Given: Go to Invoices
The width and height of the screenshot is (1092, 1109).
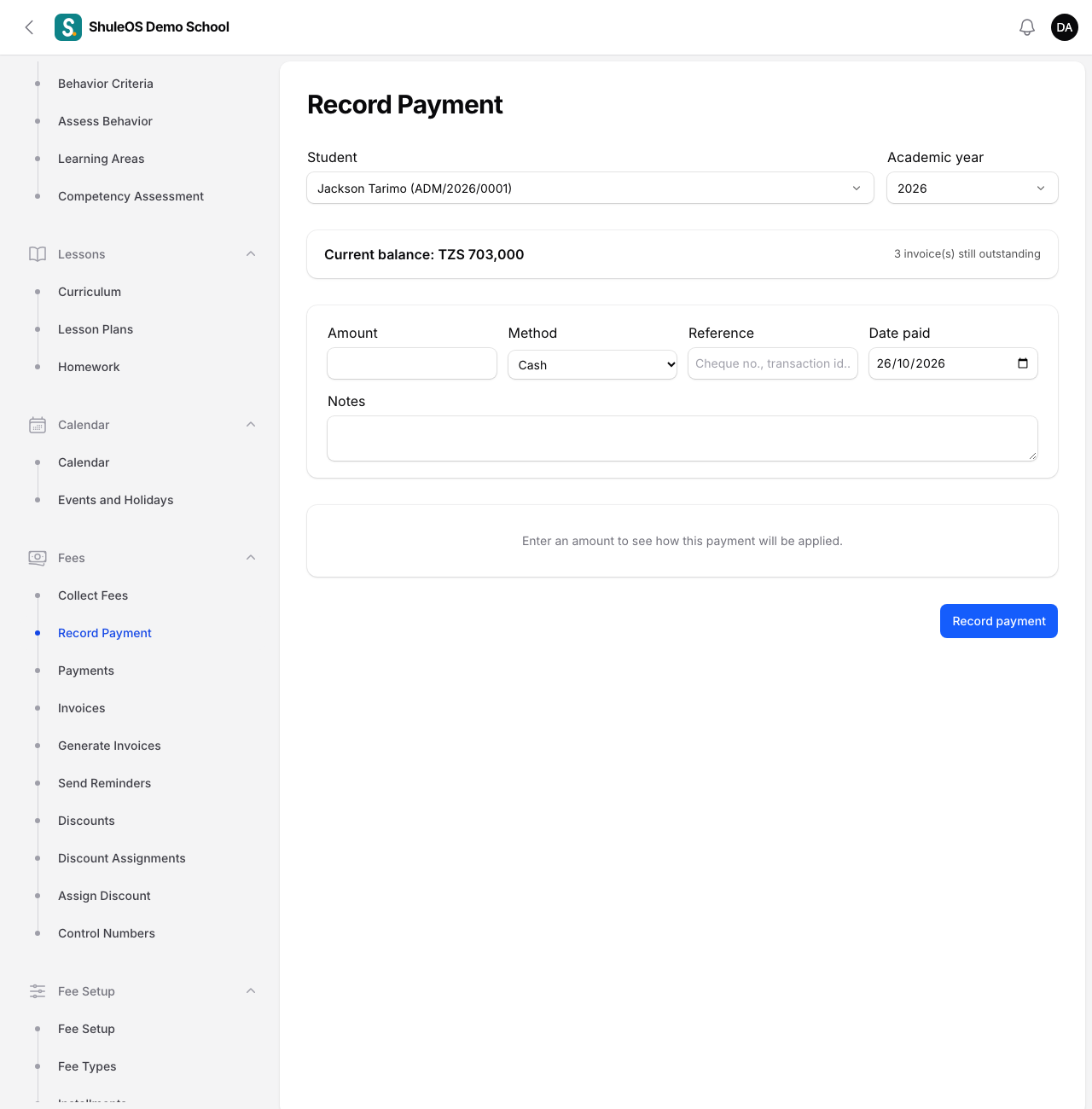Looking at the screenshot, I should point(82,708).
